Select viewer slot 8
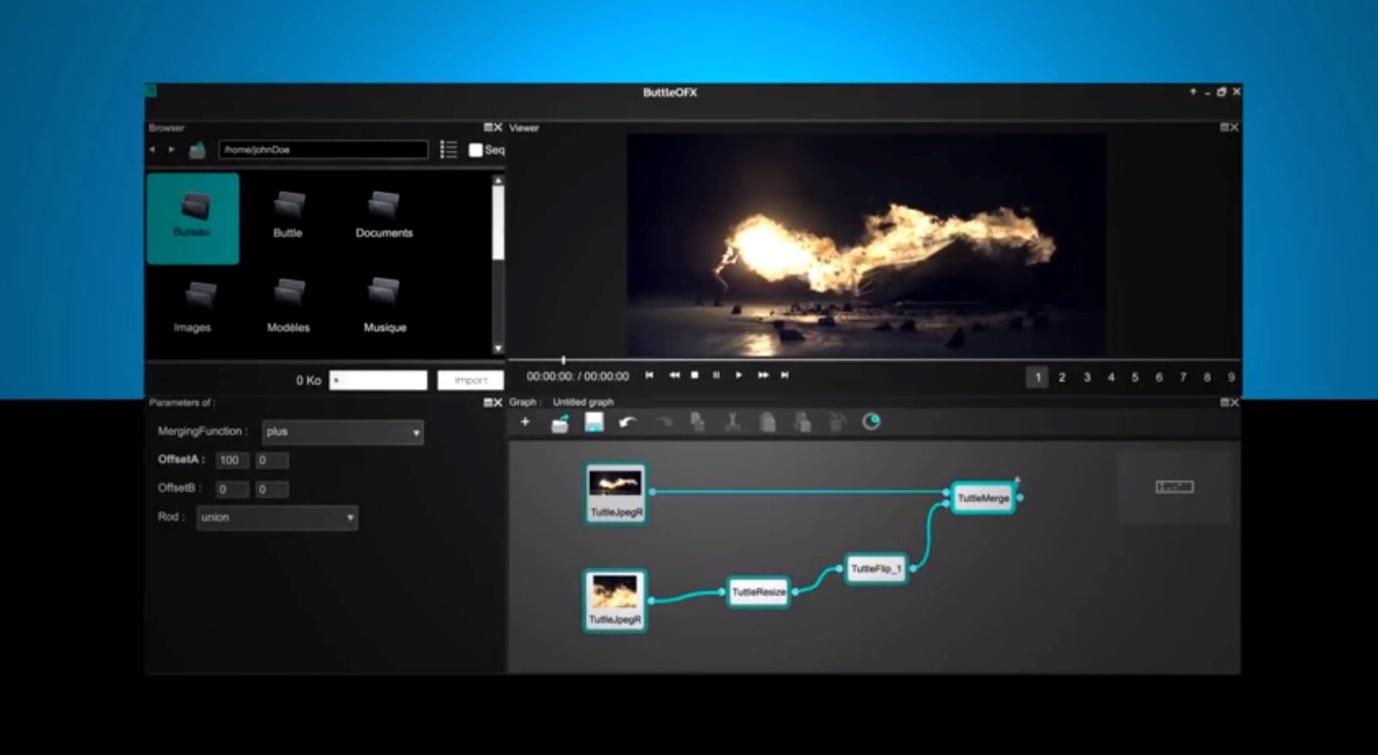This screenshot has height=755, width=1378. click(1207, 377)
